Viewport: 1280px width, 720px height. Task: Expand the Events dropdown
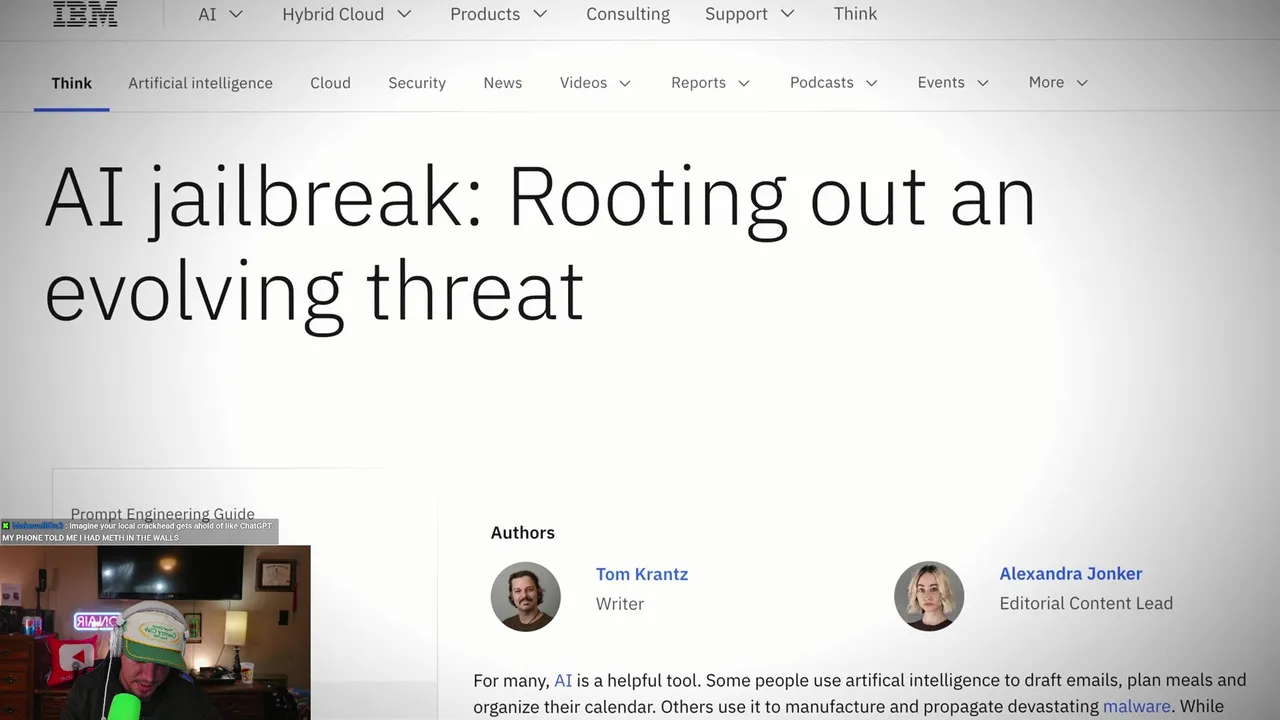[x=954, y=83]
